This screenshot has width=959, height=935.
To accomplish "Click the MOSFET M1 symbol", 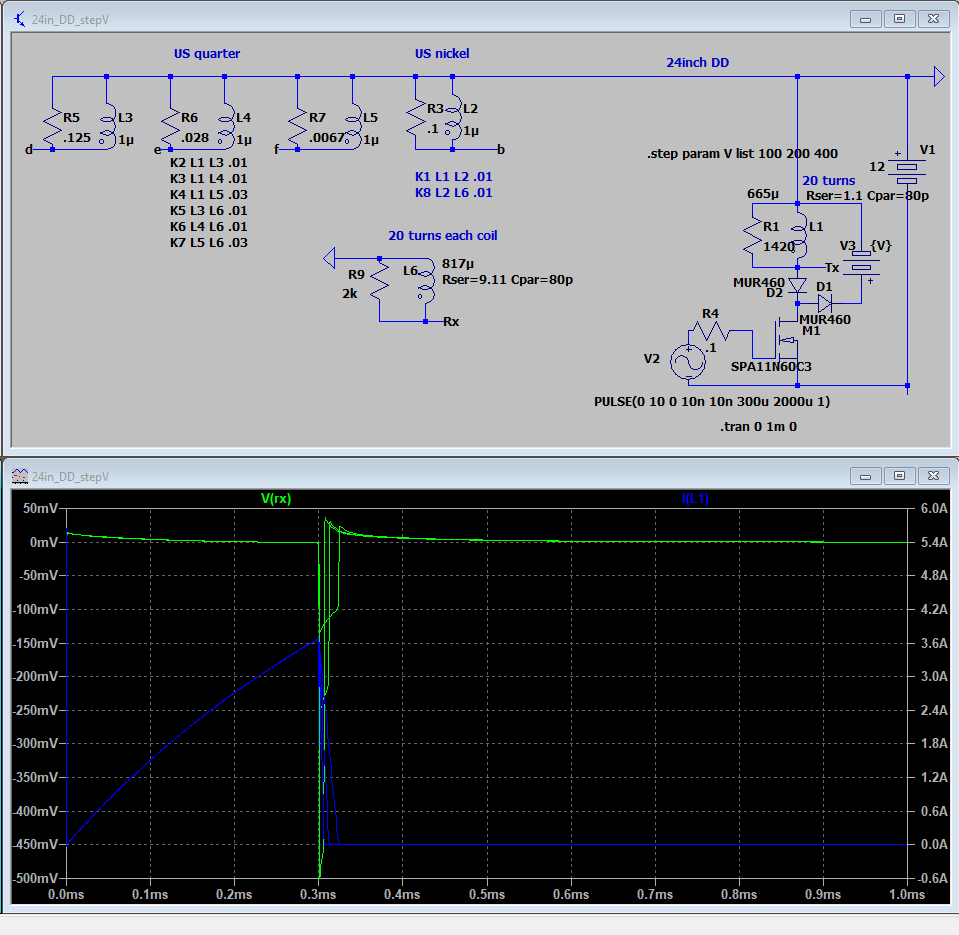I will click(x=784, y=338).
